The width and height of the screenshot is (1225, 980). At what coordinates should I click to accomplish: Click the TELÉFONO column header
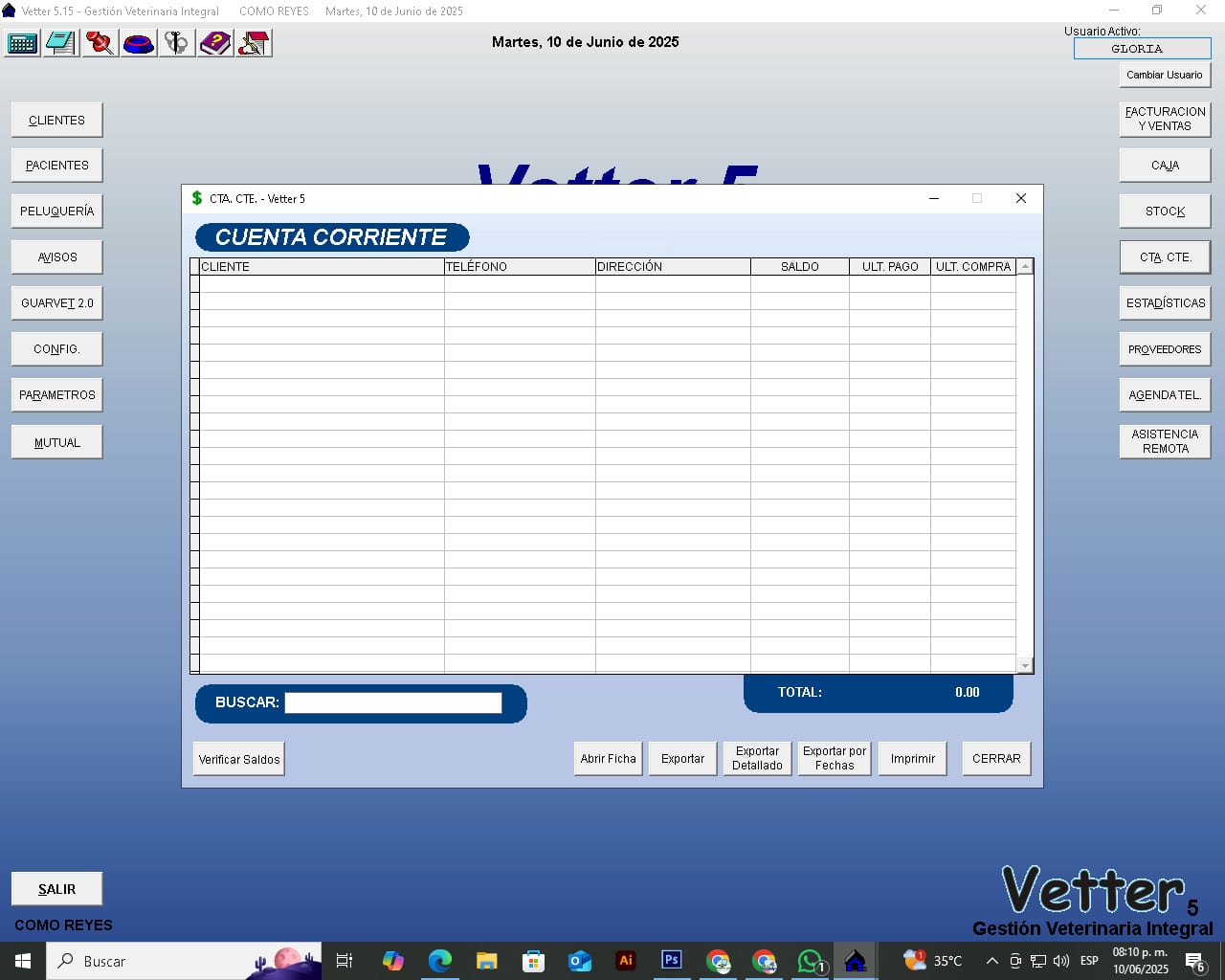click(x=520, y=267)
